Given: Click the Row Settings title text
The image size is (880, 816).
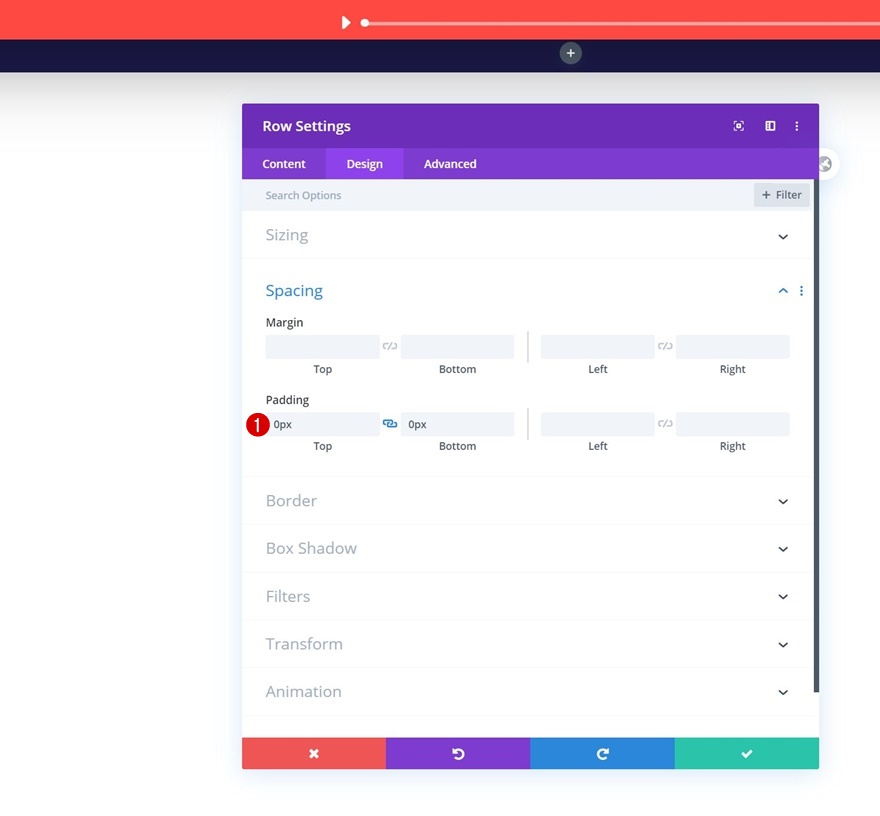Looking at the screenshot, I should pos(306,126).
